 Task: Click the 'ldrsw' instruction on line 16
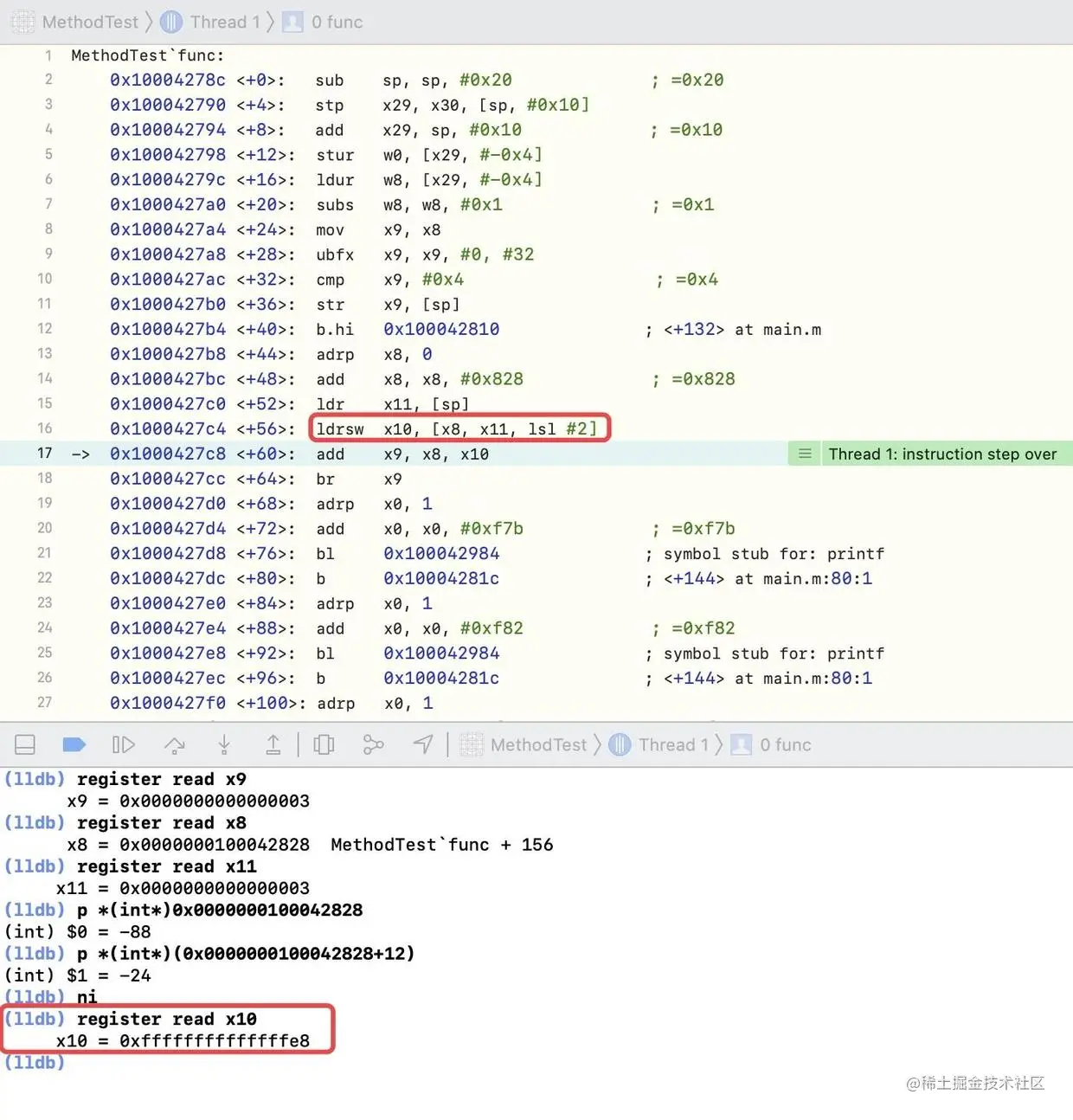coord(340,429)
